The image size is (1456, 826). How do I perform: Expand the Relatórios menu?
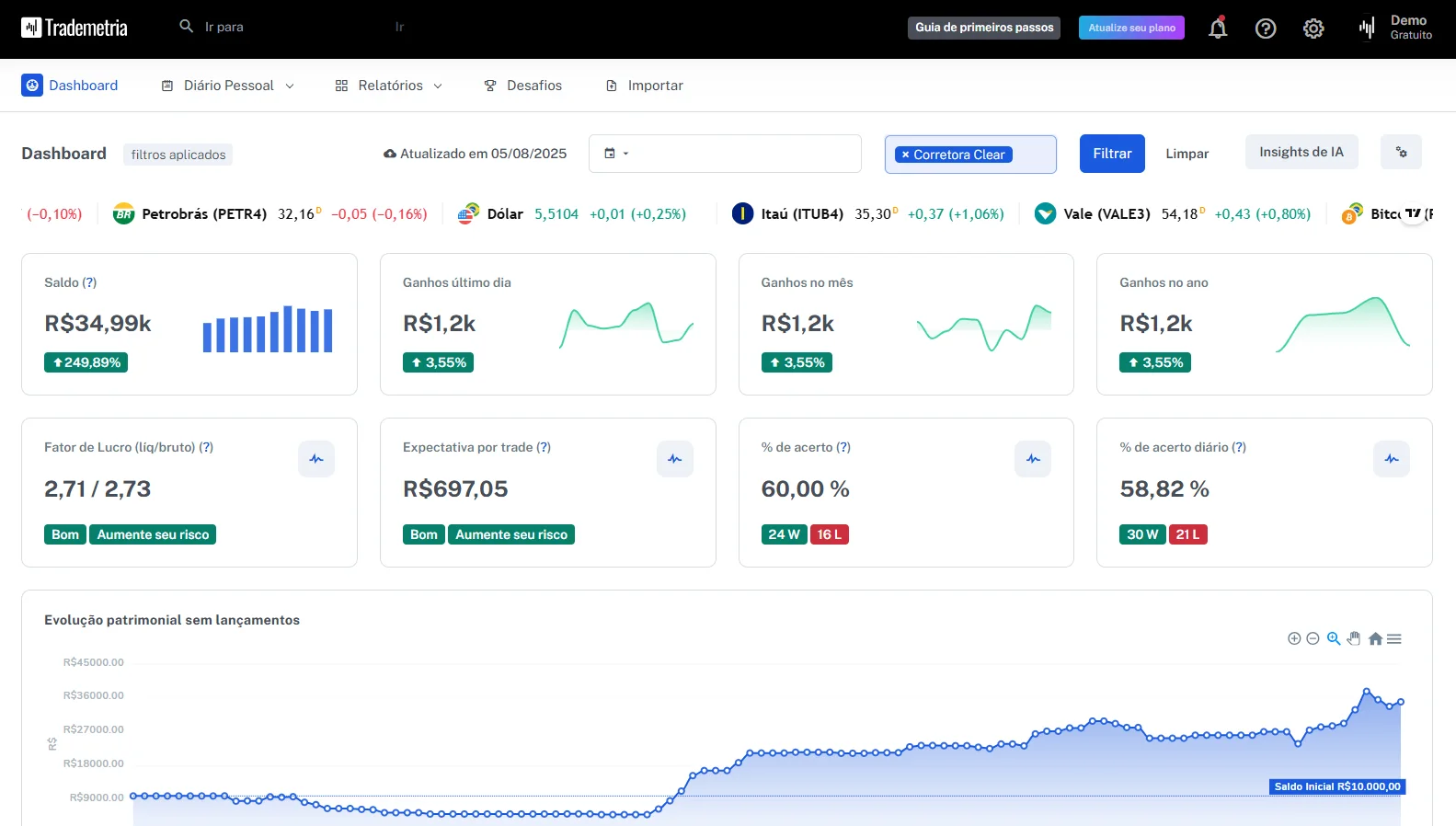tap(389, 86)
